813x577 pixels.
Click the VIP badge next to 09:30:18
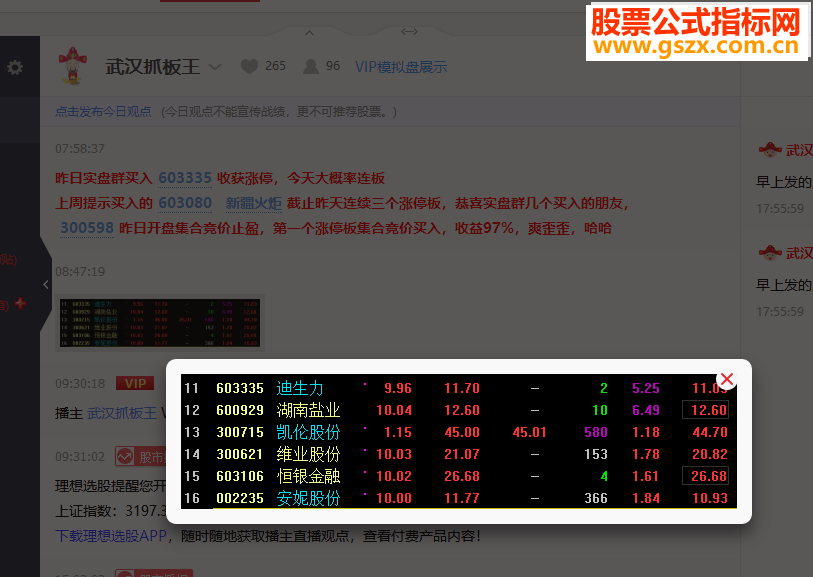point(135,383)
